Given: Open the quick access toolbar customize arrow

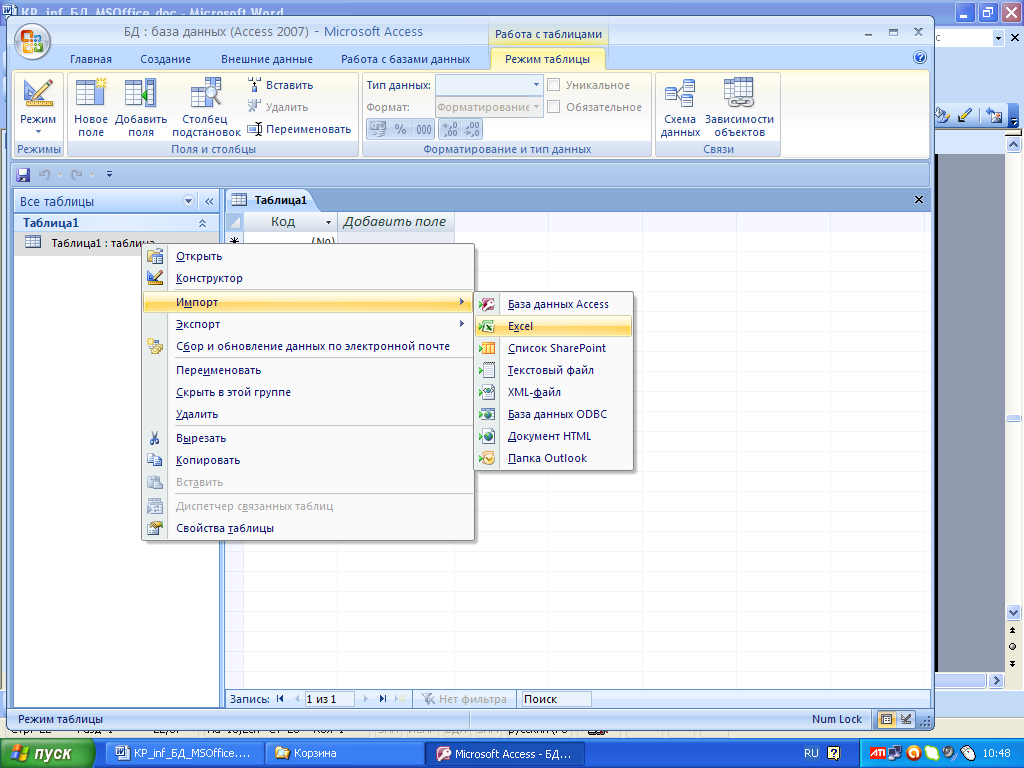Looking at the screenshot, I should click(x=109, y=174).
